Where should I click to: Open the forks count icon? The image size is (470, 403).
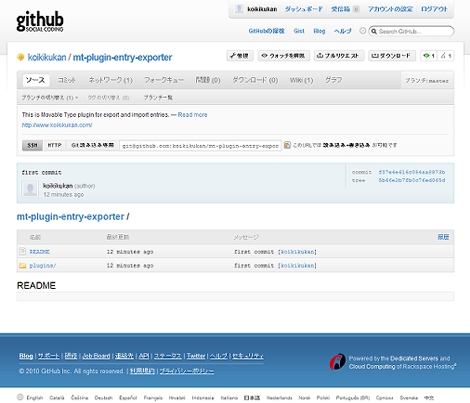tap(446, 56)
